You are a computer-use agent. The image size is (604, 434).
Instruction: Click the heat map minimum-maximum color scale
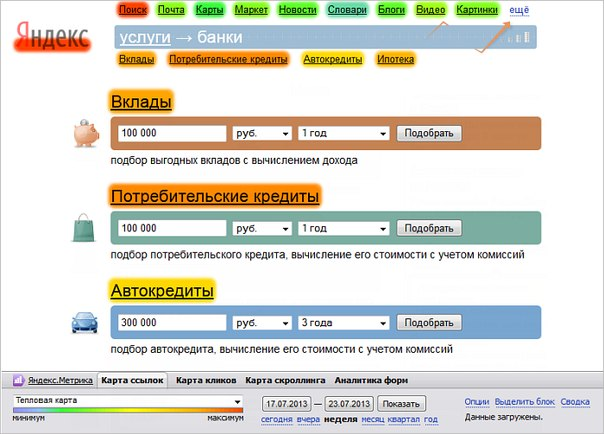[x=128, y=411]
